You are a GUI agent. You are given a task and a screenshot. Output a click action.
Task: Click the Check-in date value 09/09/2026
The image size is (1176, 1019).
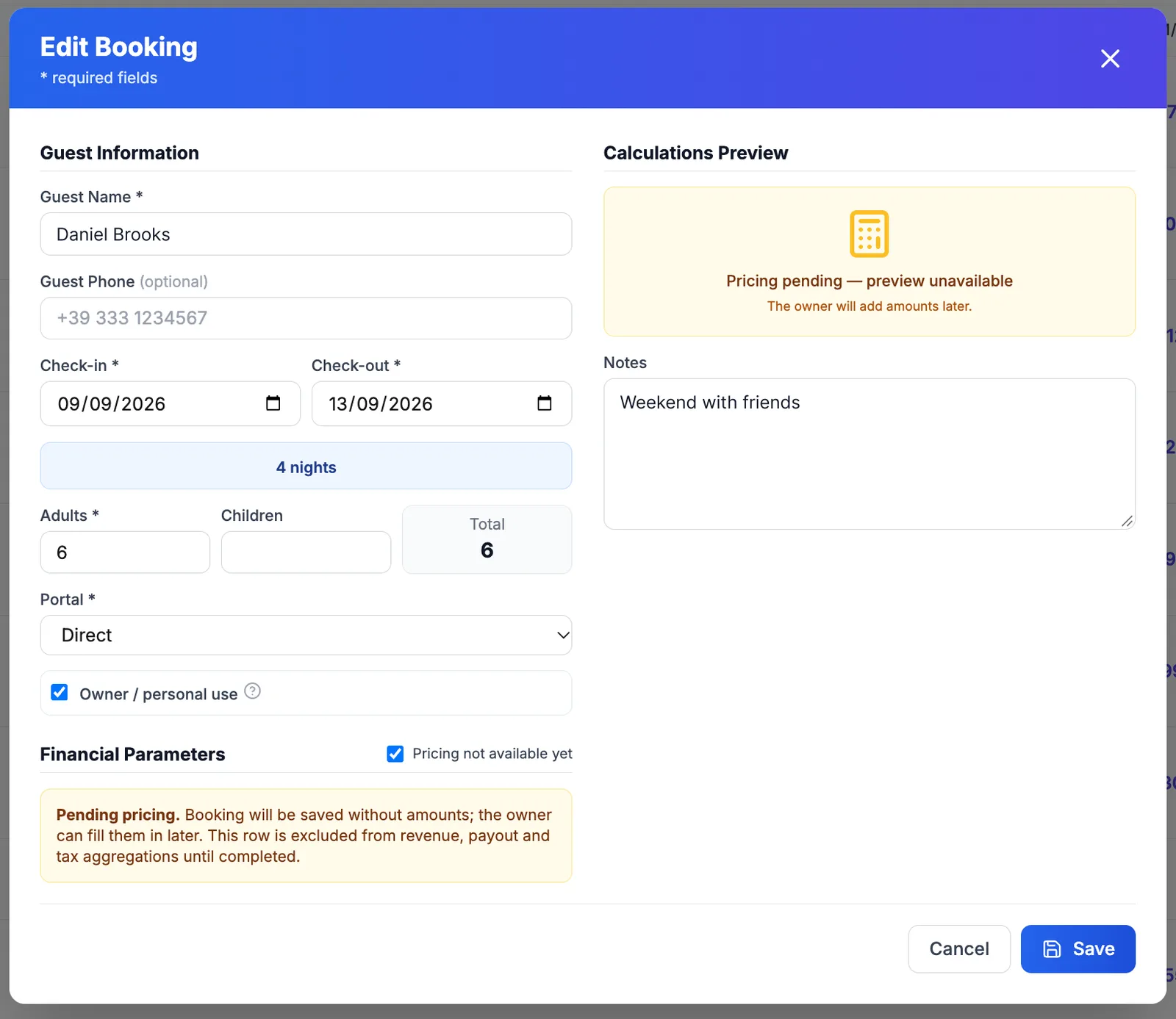[x=112, y=404]
